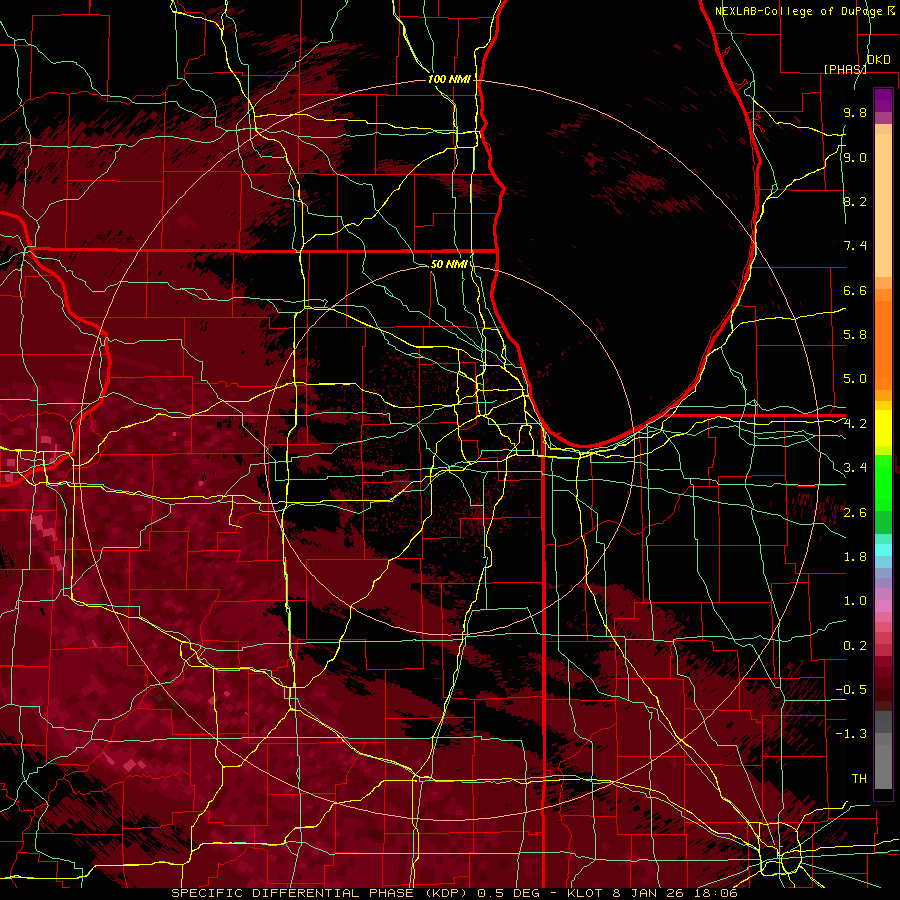Click the 7.4 legend value
This screenshot has height=900, width=900.
pos(855,246)
